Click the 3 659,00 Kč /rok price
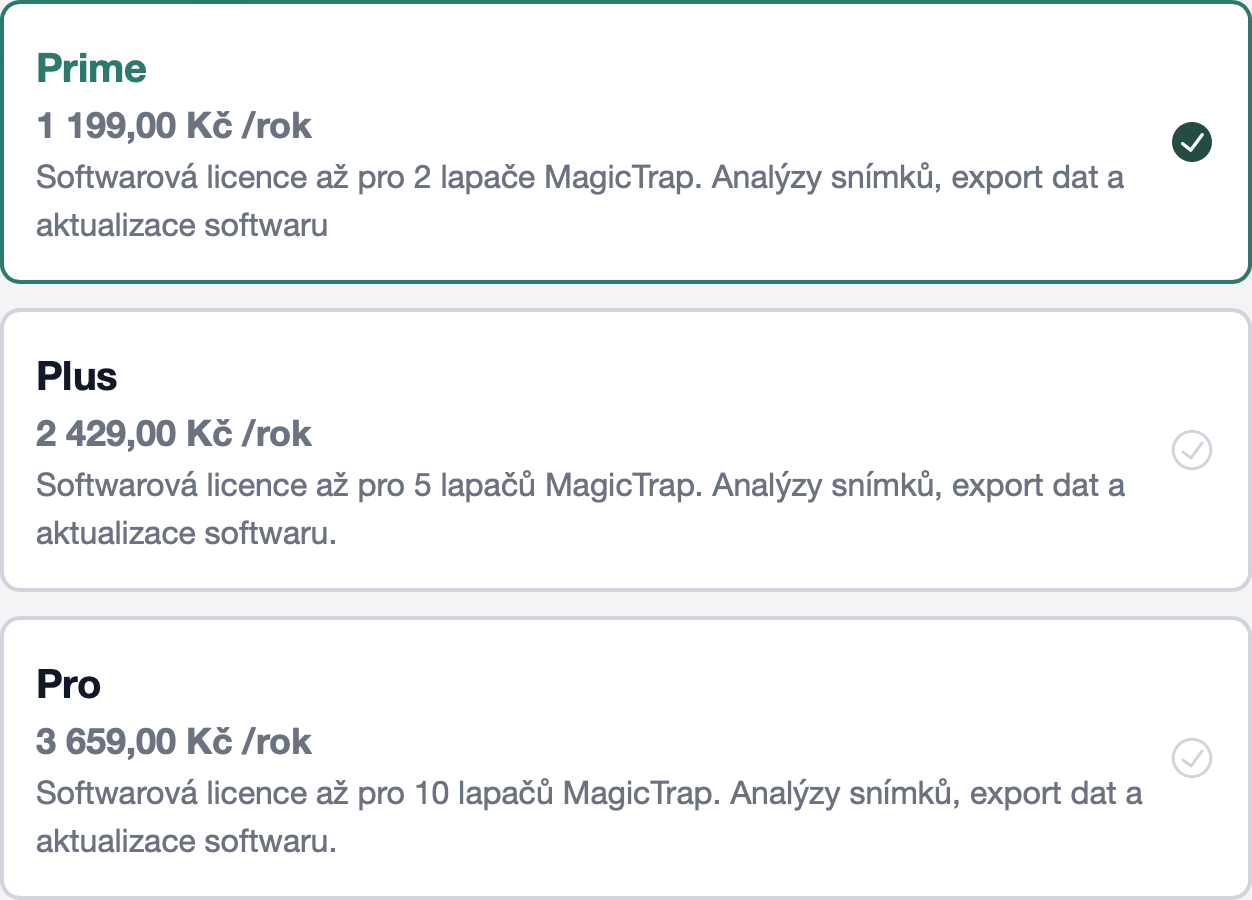This screenshot has width=1252, height=900. pyautogui.click(x=174, y=742)
